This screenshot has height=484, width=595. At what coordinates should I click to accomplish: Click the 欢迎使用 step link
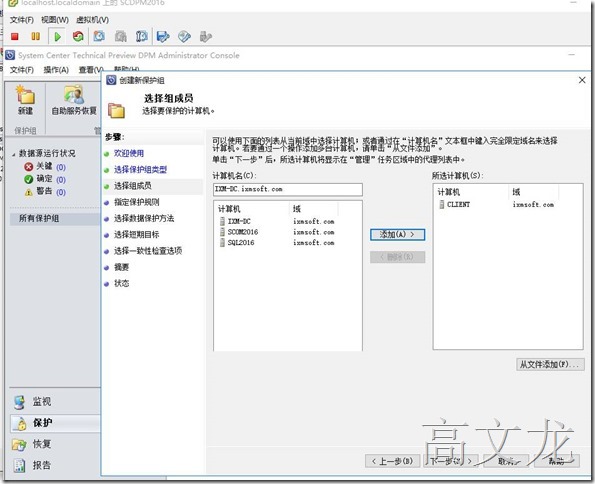(x=129, y=153)
